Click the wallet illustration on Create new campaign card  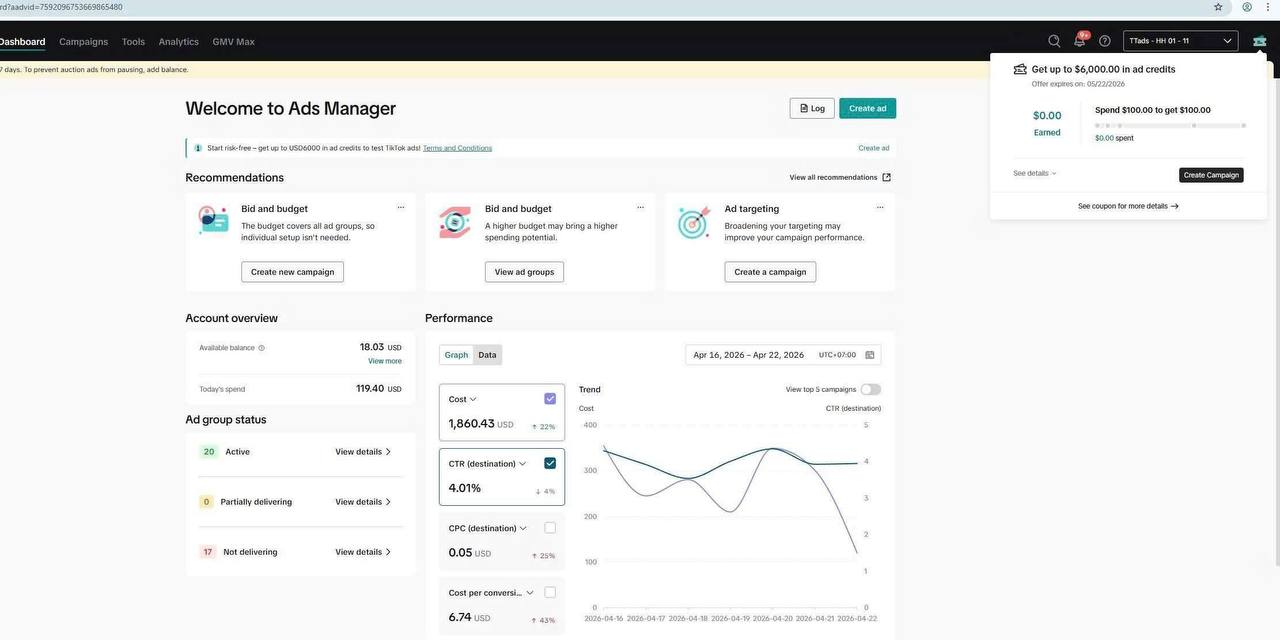click(213, 220)
